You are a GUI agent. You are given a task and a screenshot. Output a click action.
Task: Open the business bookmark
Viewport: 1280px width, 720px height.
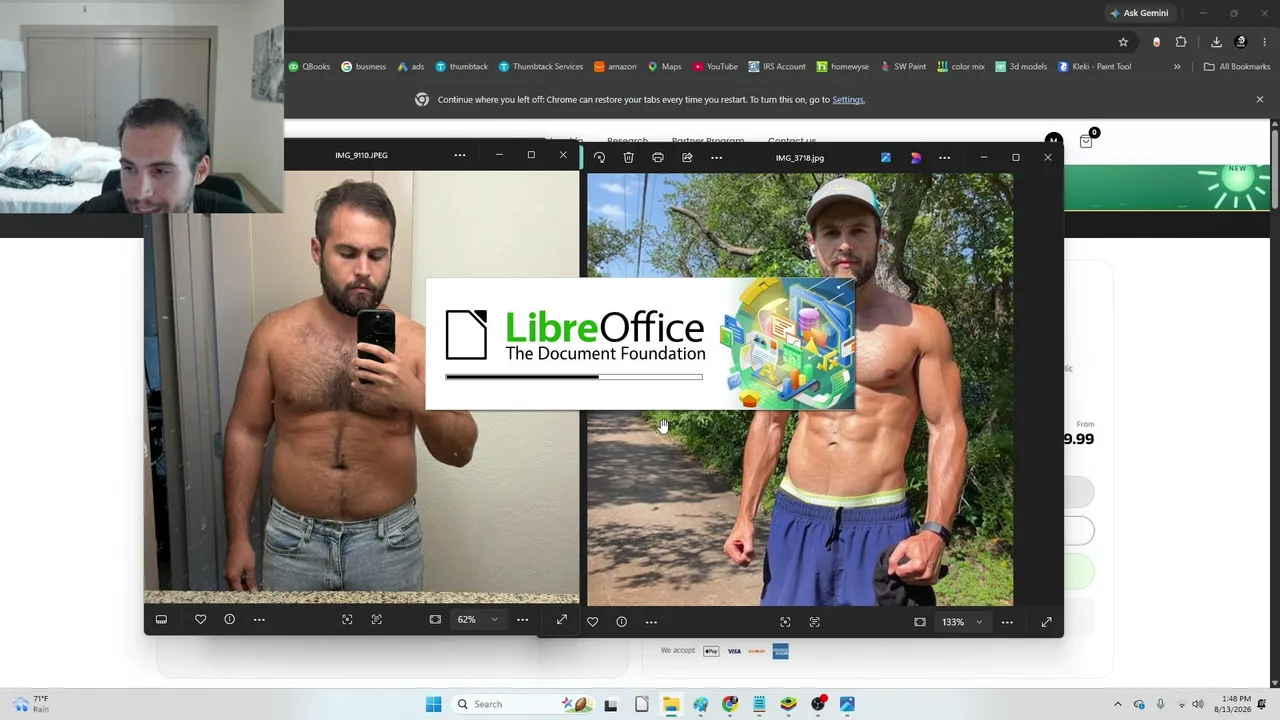(363, 67)
